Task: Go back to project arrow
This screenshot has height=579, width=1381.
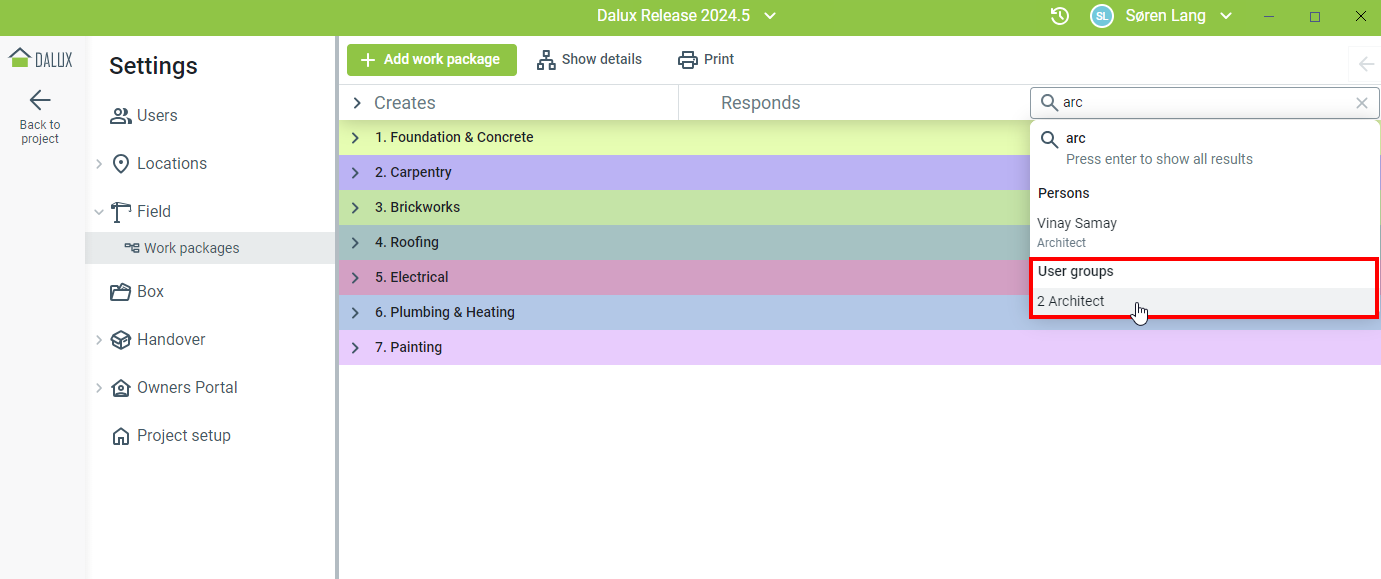Action: [x=40, y=100]
